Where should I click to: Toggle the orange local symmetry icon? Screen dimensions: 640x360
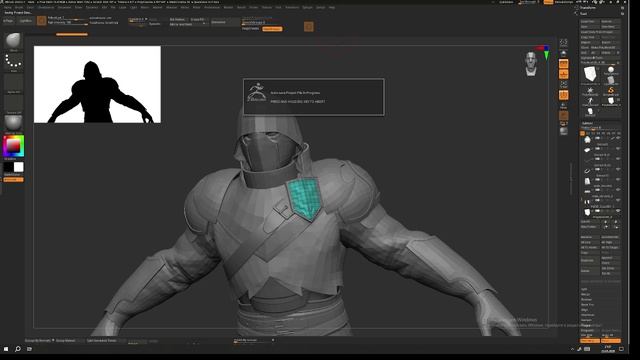[x=563, y=74]
